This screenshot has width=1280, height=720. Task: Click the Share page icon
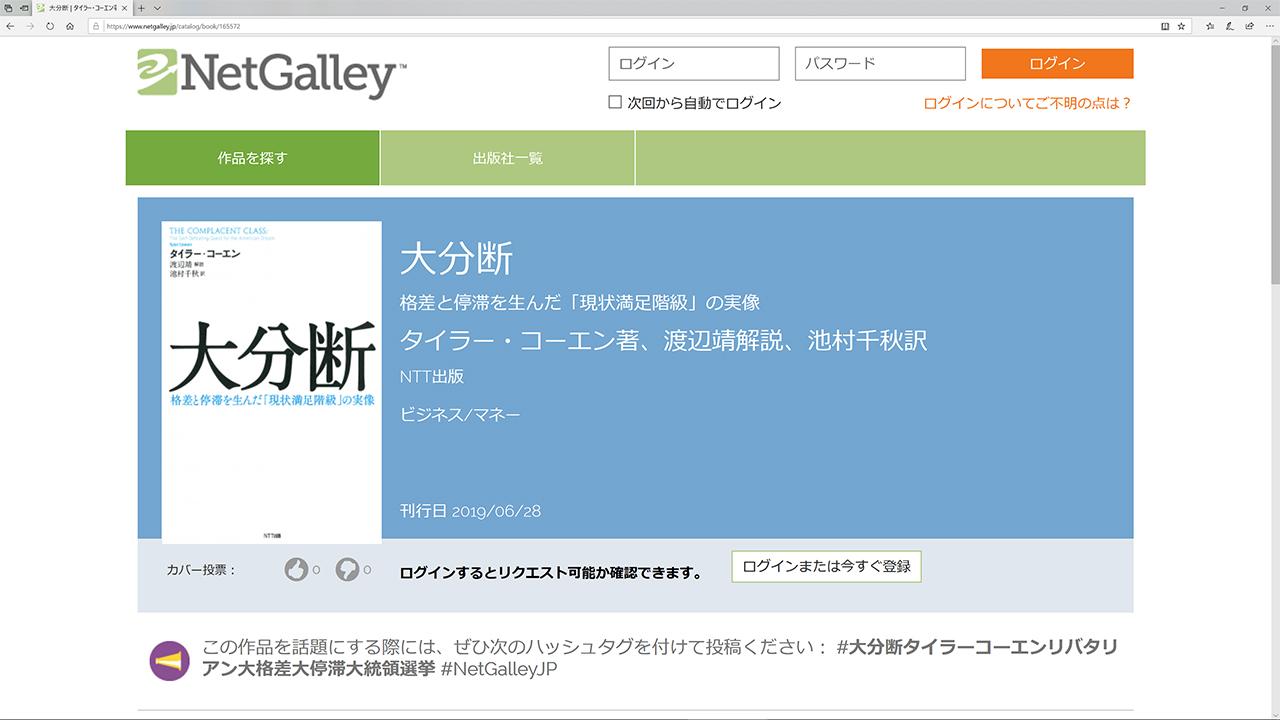1250,26
